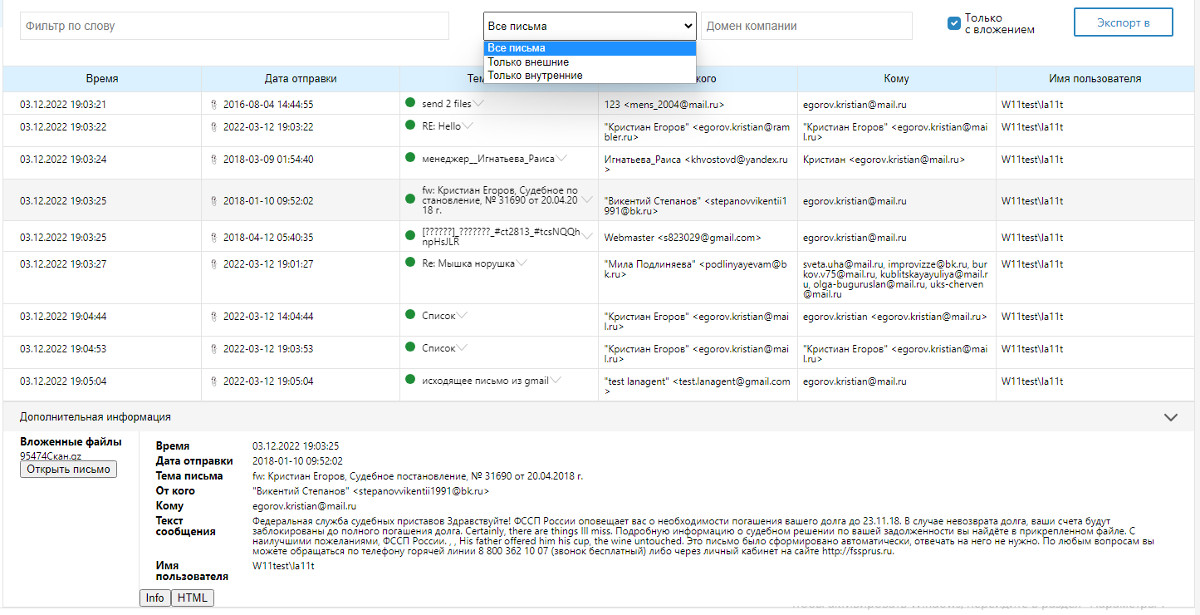Click the green status dot for 'send 2 files'
This screenshot has width=1200, height=615.
click(x=410, y=102)
